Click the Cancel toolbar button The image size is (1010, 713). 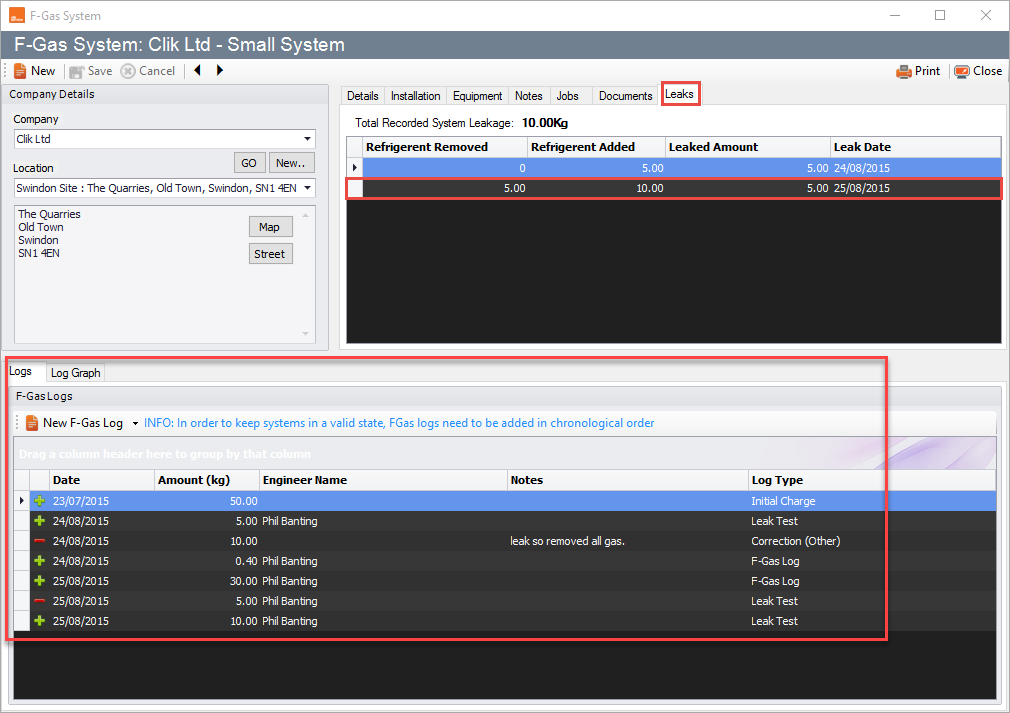pyautogui.click(x=148, y=71)
